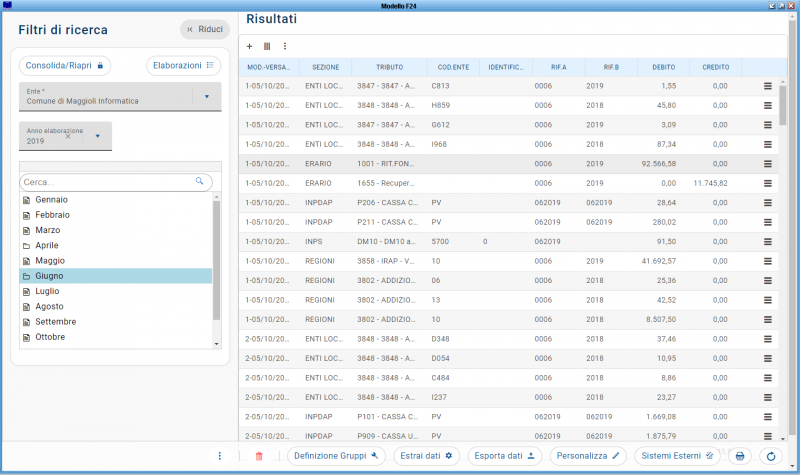Clear the Anno elaborazione 2019 value
Viewport: 800px width, 475px height.
(x=68, y=136)
